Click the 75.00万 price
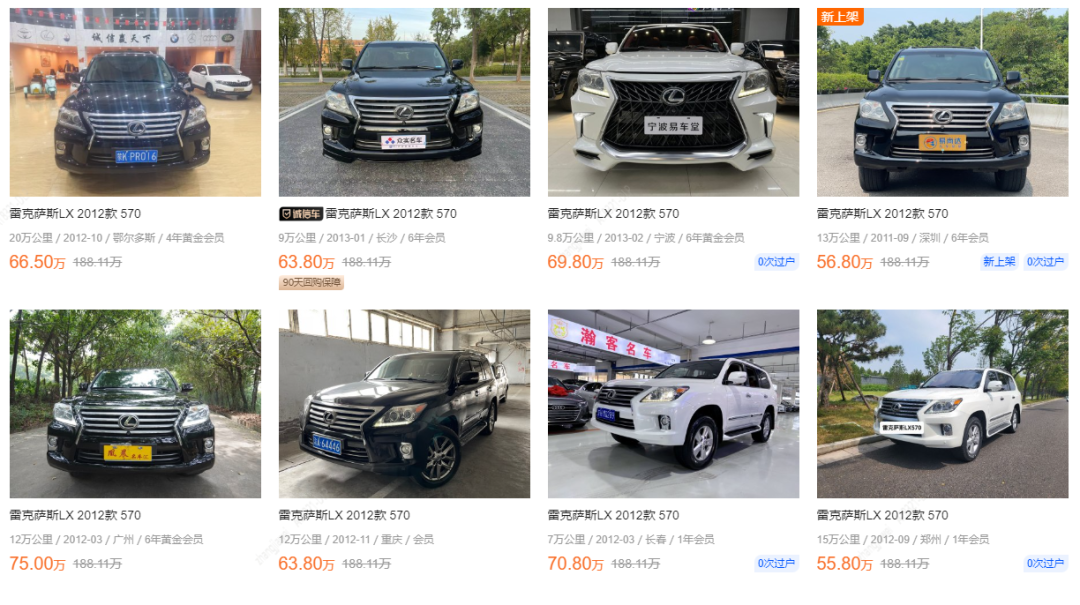The width and height of the screenshot is (1080, 605). [37, 564]
